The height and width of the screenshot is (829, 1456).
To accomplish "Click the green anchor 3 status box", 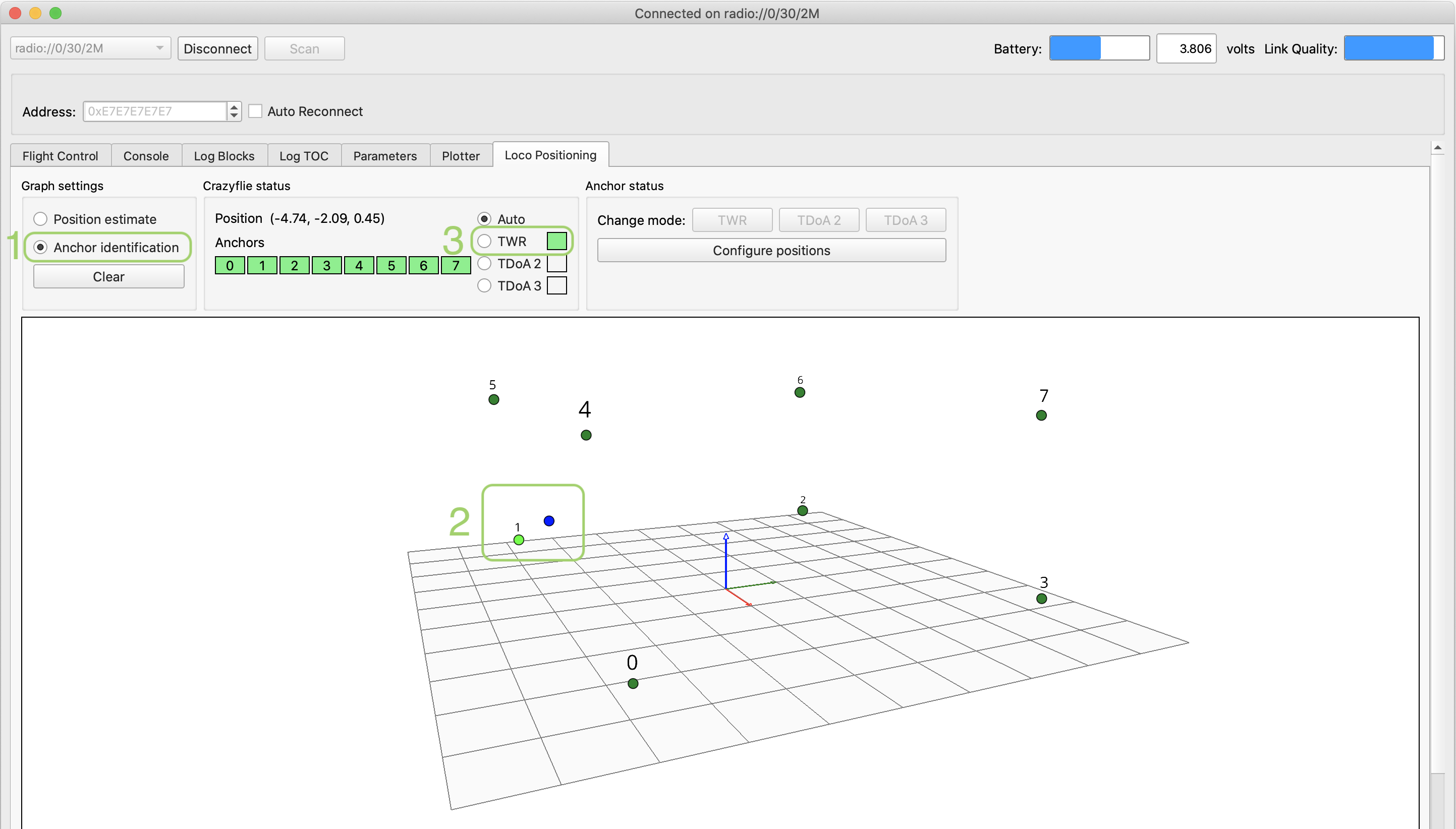I will click(x=326, y=265).
